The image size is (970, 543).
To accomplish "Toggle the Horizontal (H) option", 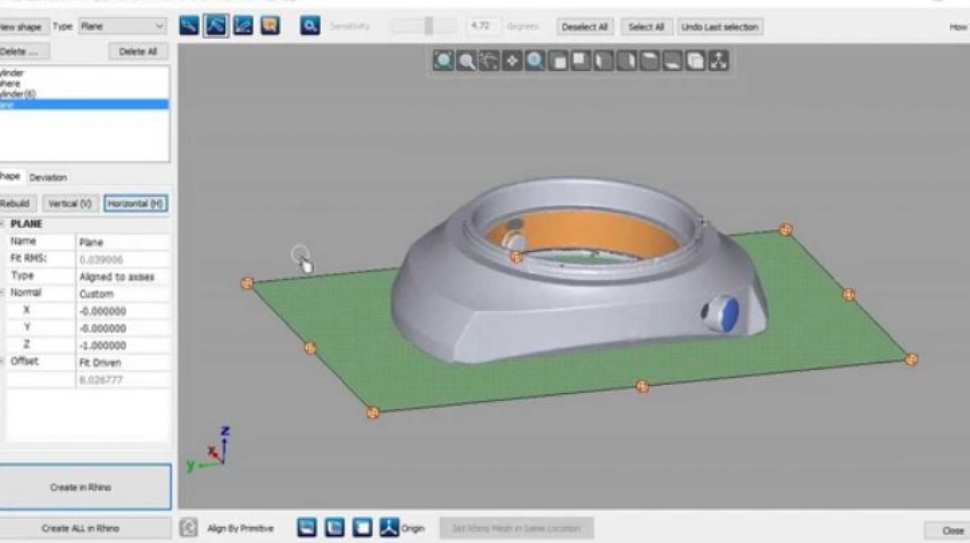I will [x=136, y=203].
